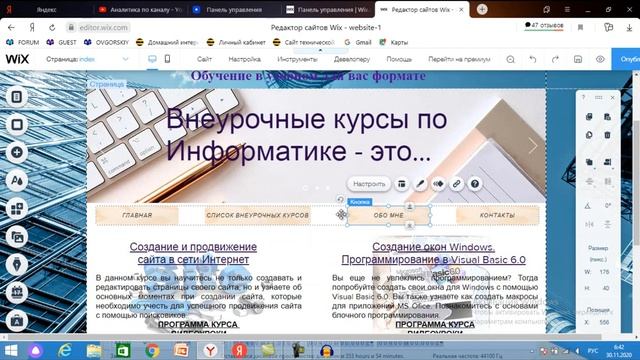The image size is (640, 360).
Task: Select the КОНТАКТЫ button
Action: pos(497,215)
